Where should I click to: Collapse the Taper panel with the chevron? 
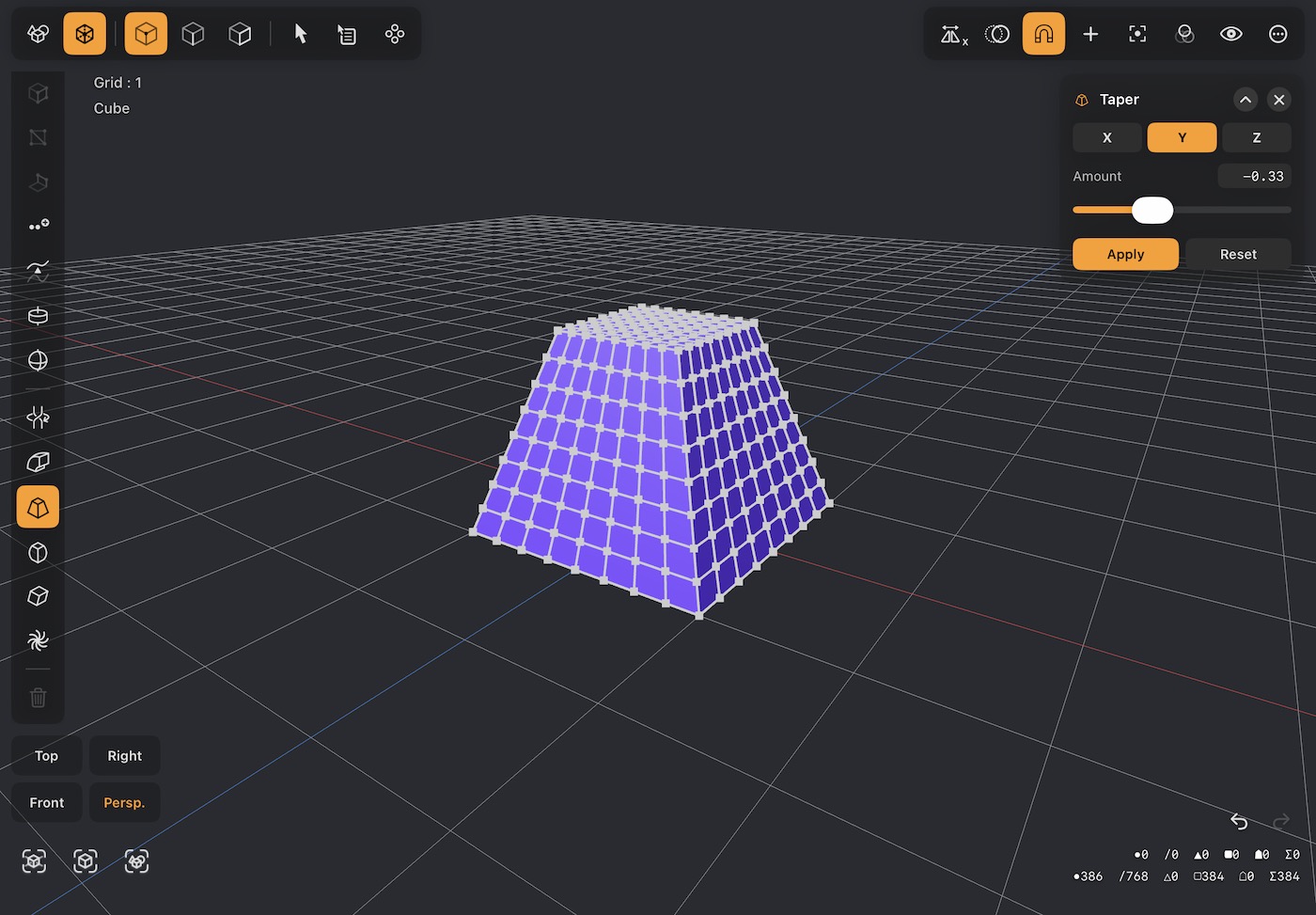point(1245,100)
